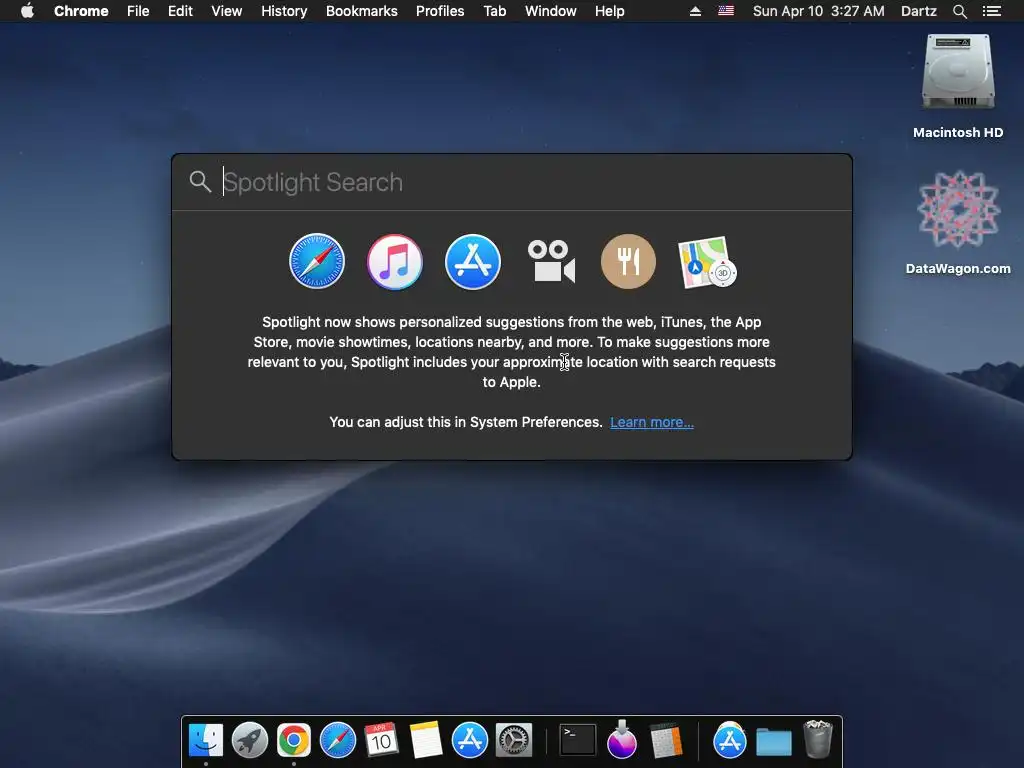The image size is (1024, 768).
Task: Open the Window menu
Action: coord(551,11)
